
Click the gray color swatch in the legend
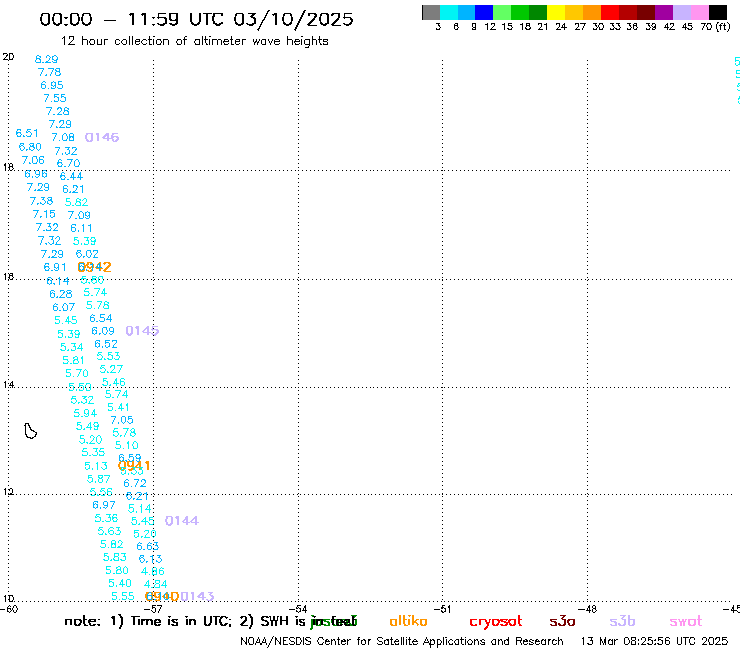coord(431,12)
